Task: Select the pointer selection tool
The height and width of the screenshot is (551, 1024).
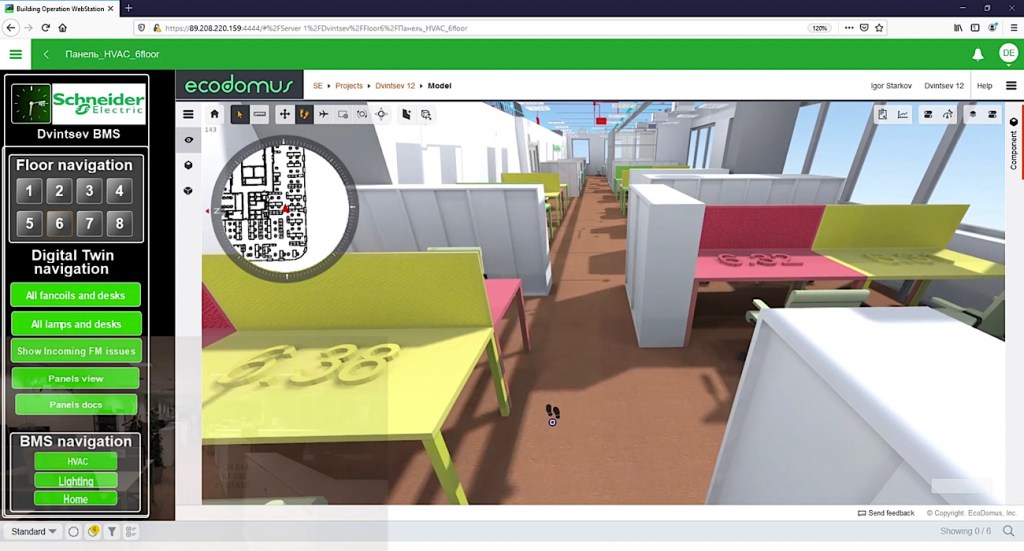Action: [x=240, y=114]
